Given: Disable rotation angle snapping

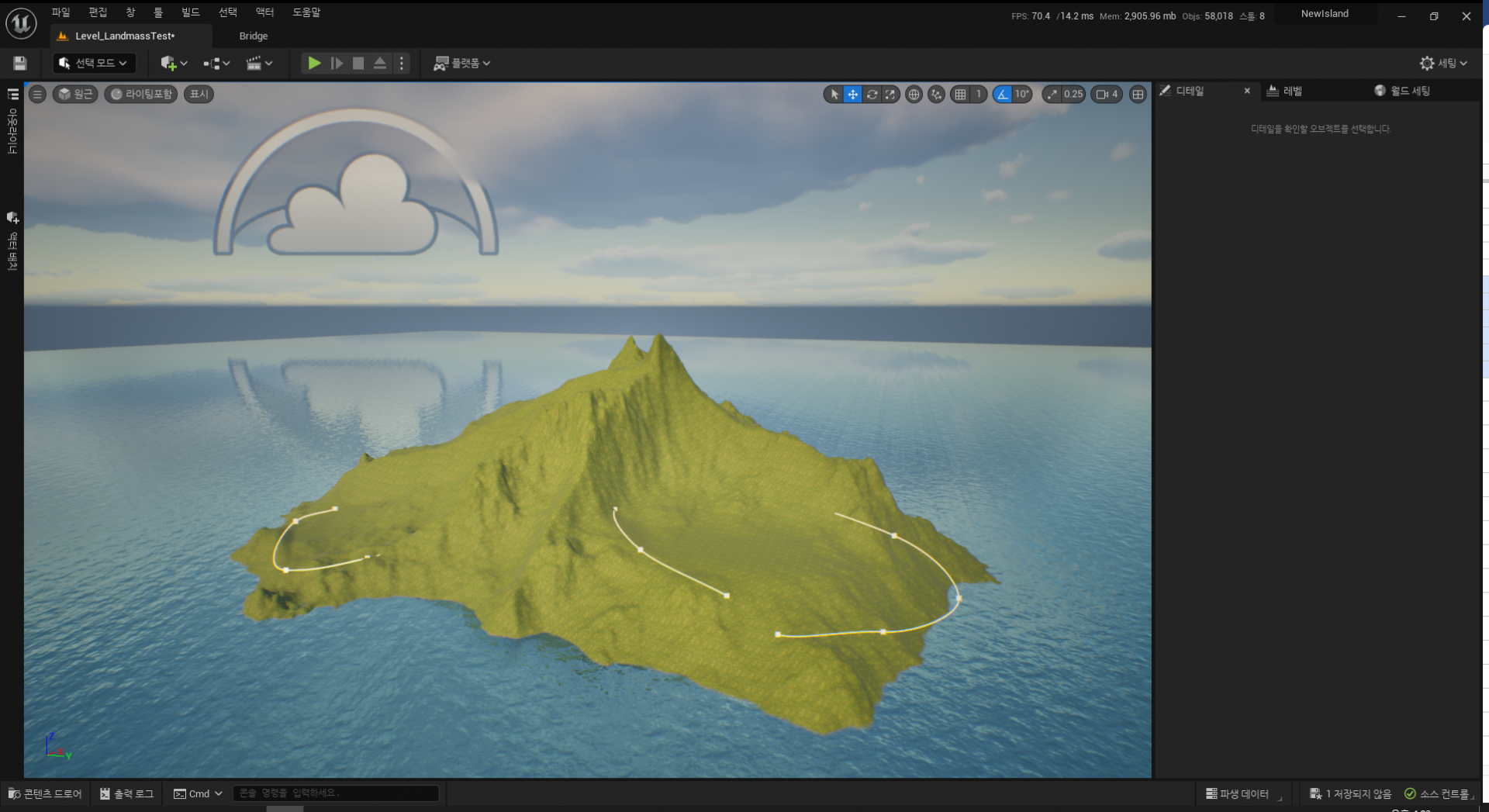Looking at the screenshot, I should (x=1003, y=95).
